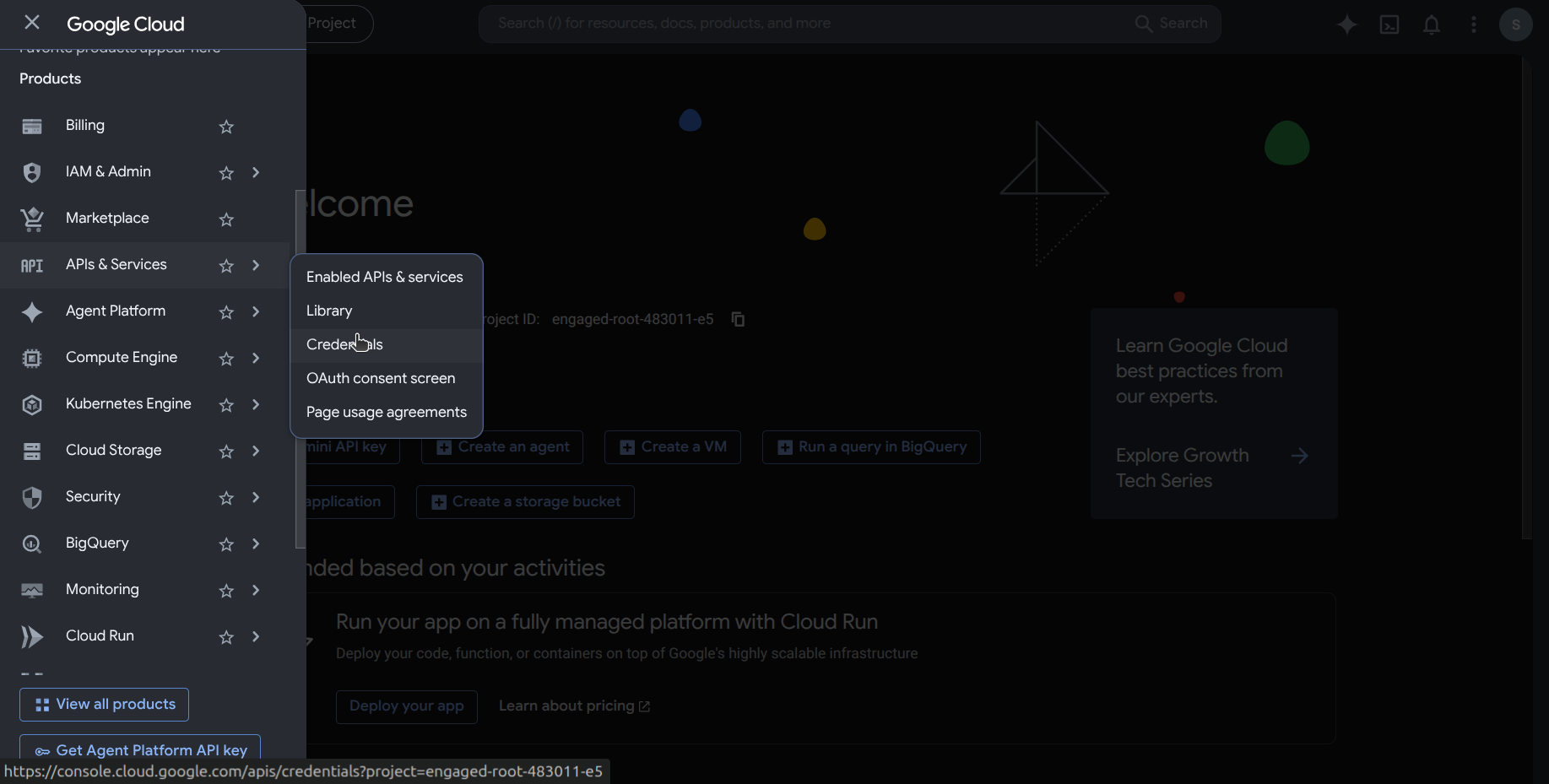Expand the Security submenu chevron
The width and height of the screenshot is (1549, 784).
click(x=256, y=497)
